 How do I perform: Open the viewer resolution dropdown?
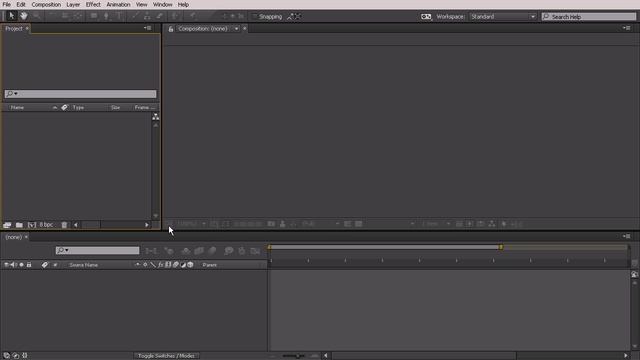(320, 224)
